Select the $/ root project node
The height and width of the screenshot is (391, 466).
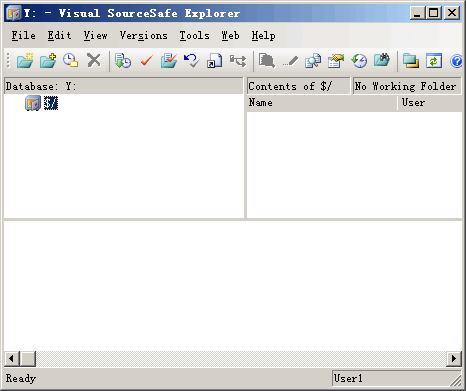pyautogui.click(x=51, y=103)
